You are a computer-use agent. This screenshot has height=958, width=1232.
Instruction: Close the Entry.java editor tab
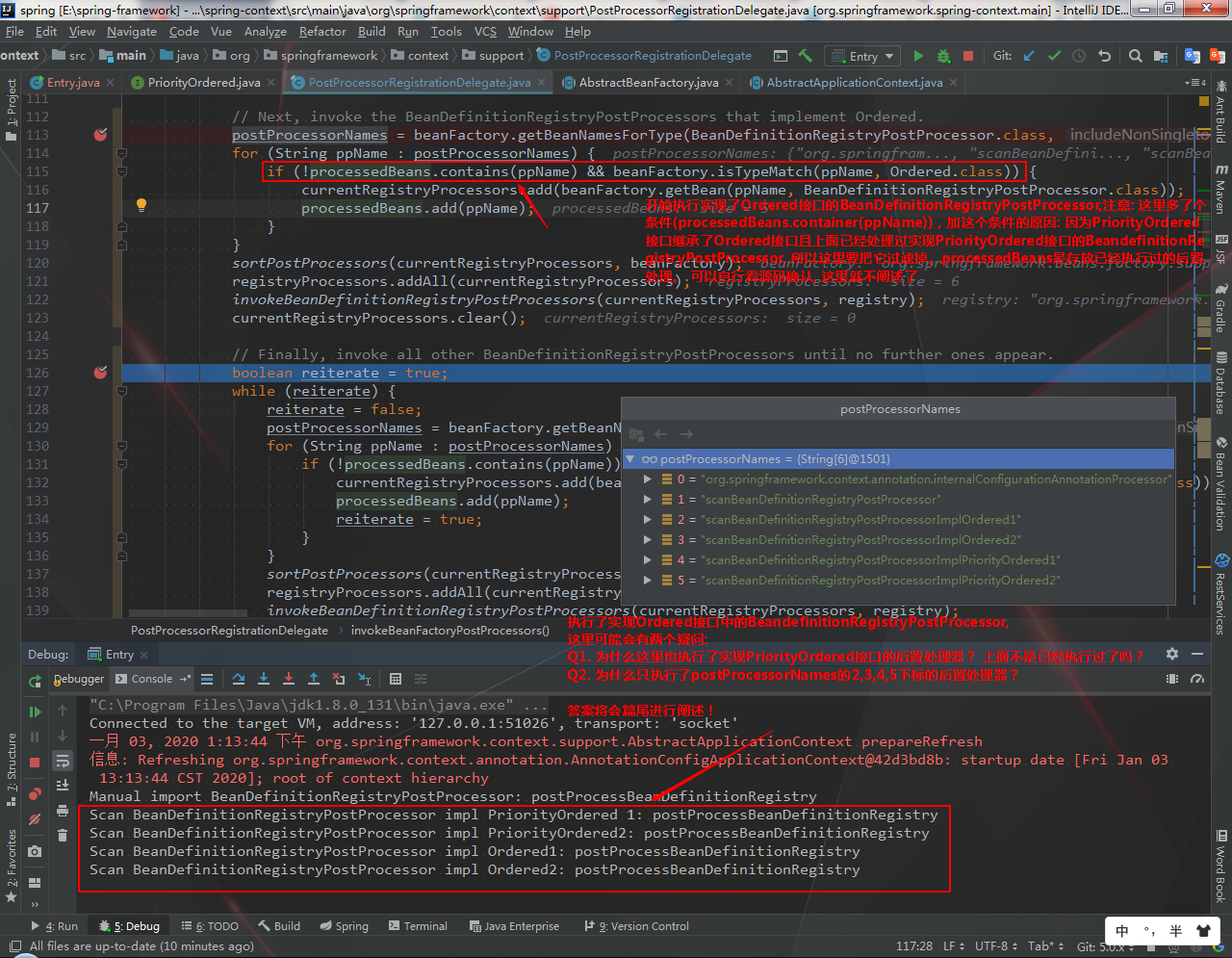110,83
